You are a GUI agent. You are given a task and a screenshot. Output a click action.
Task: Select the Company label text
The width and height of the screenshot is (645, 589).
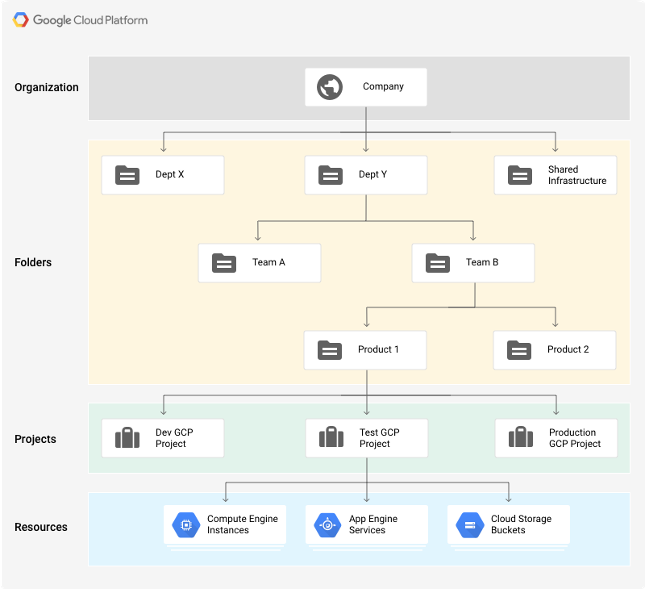click(x=383, y=87)
